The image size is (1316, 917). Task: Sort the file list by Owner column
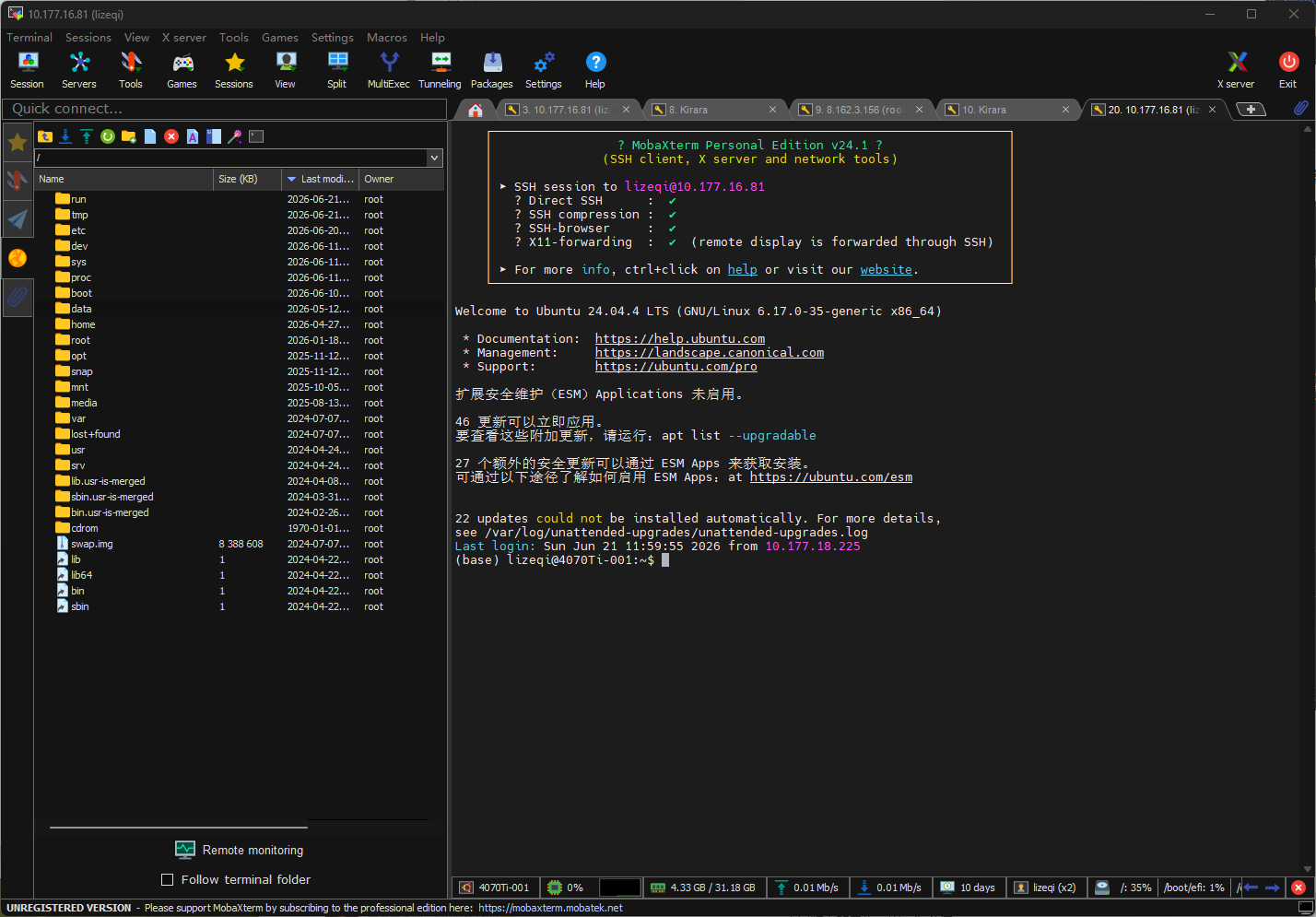pos(401,179)
